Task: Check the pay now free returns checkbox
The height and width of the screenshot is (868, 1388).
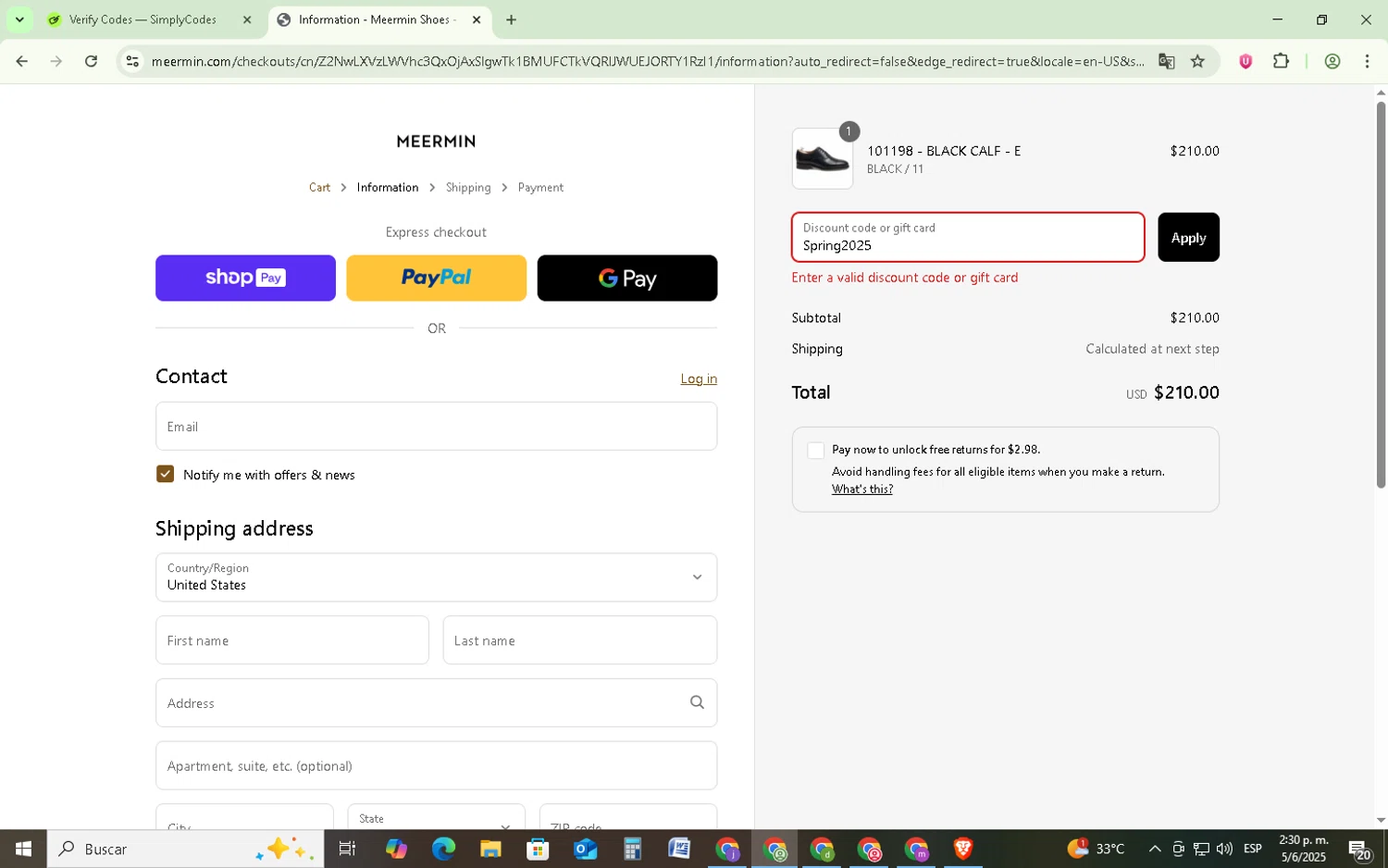Action: click(815, 451)
